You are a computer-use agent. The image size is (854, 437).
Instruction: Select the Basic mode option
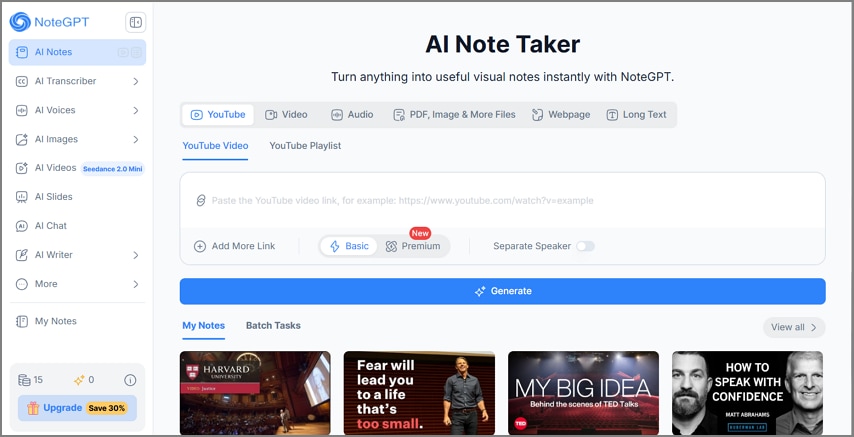point(349,246)
